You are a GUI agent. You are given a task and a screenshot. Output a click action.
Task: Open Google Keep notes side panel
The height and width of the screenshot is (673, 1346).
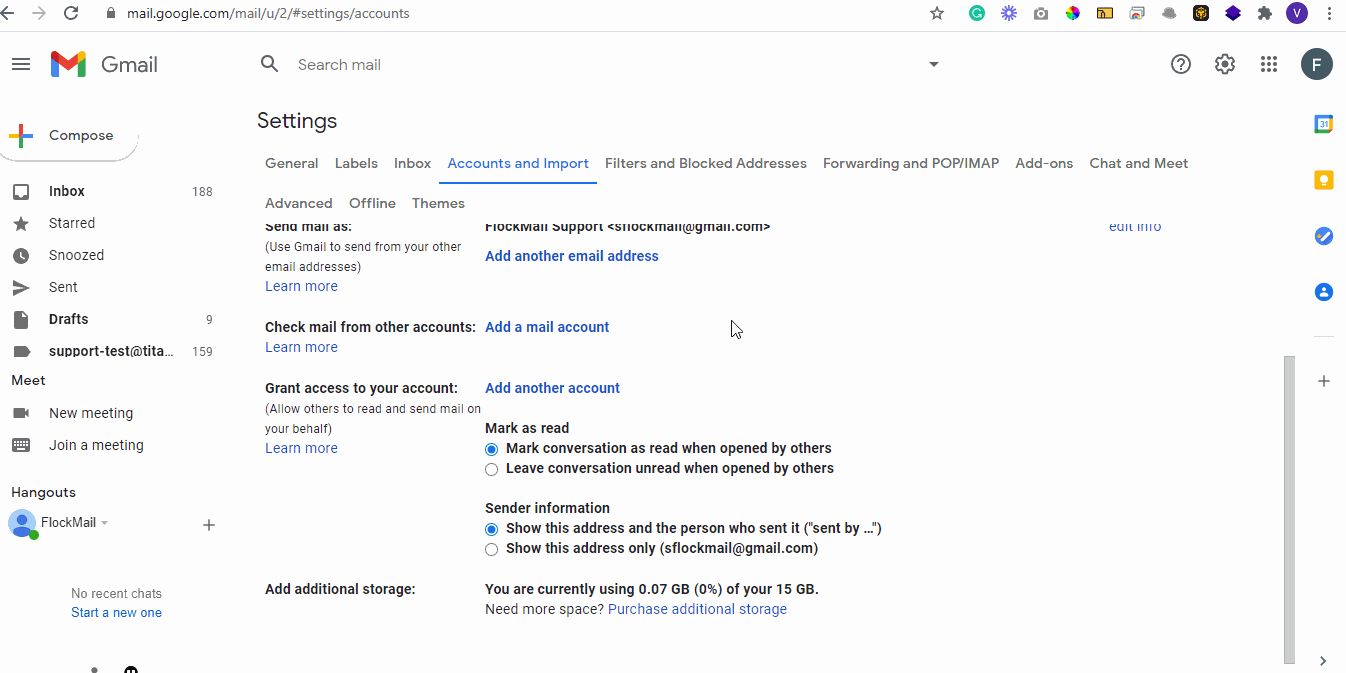pos(1323,180)
